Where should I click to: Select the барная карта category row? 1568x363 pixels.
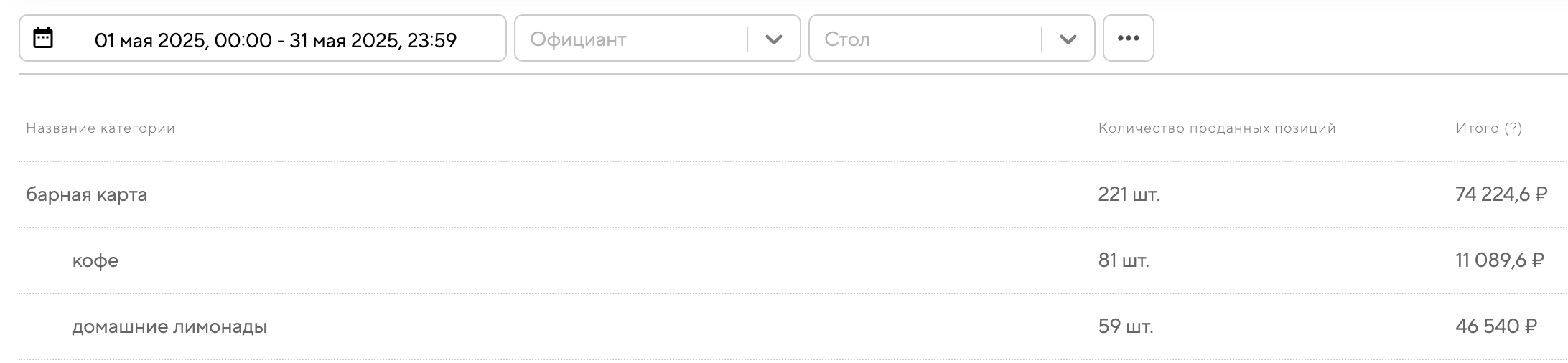click(87, 194)
